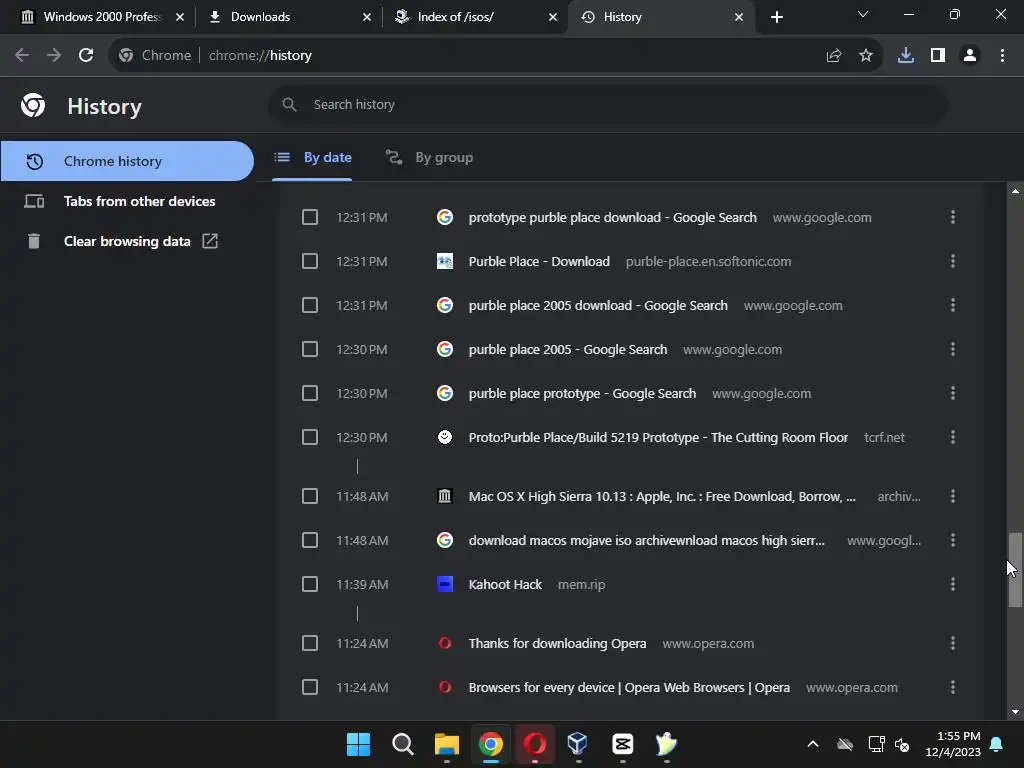Click the share this page icon
1024x768 pixels.
pyautogui.click(x=833, y=56)
